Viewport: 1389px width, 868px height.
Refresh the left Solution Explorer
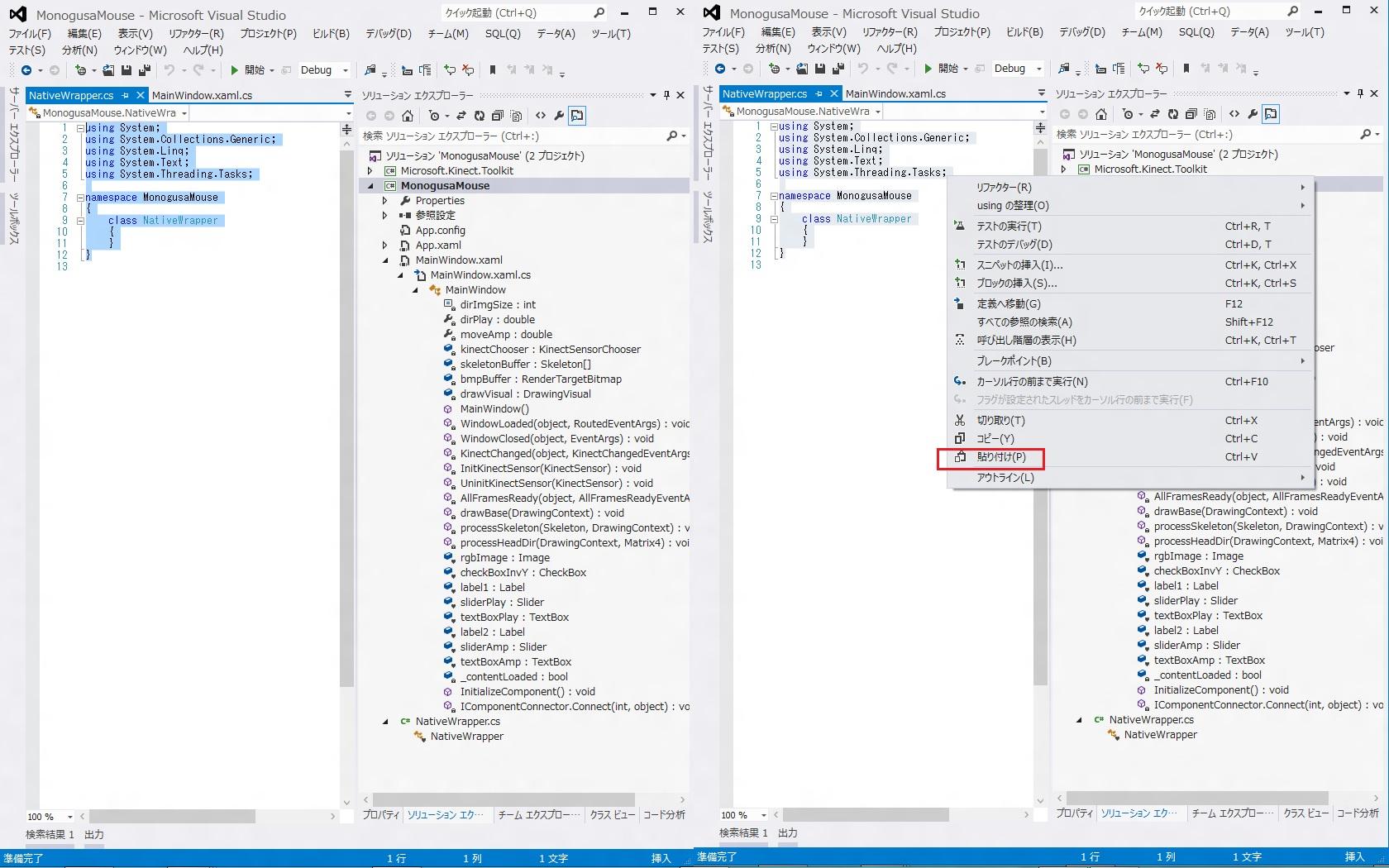point(480,116)
